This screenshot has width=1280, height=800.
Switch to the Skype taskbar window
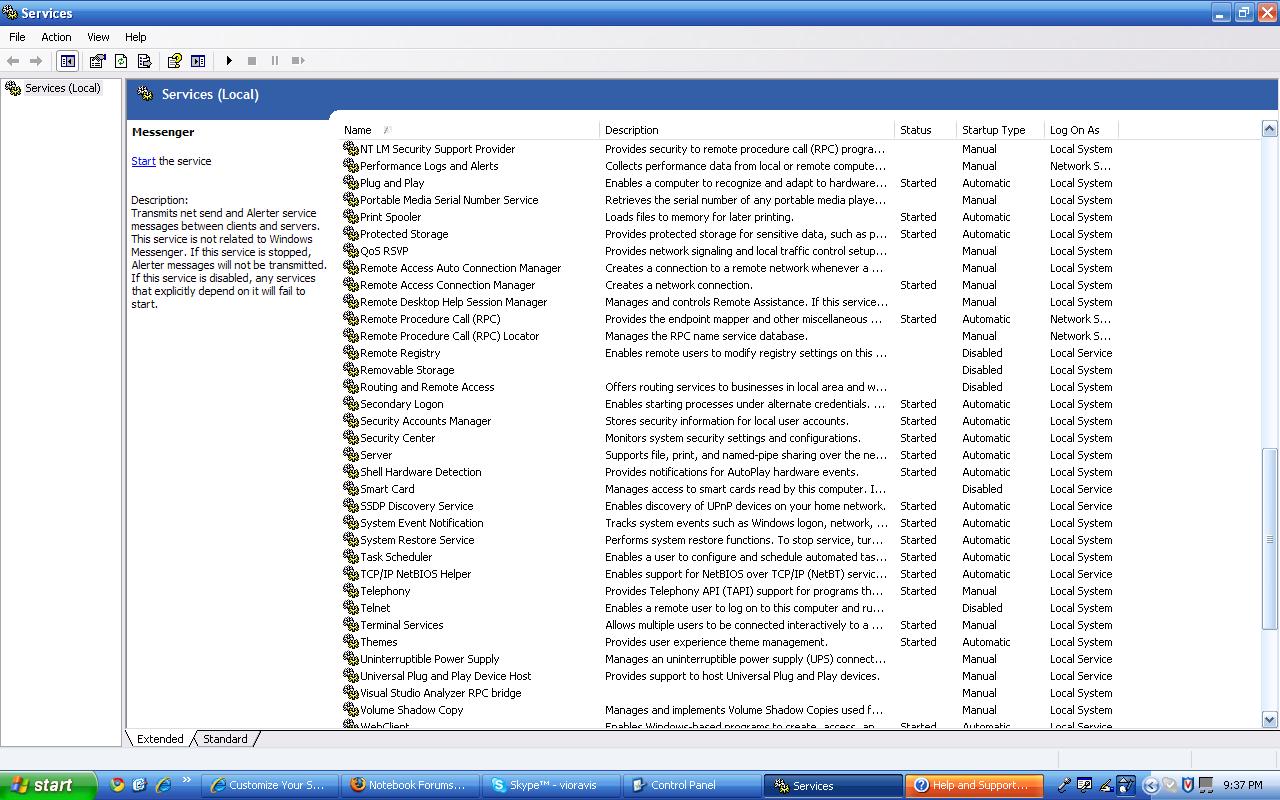pyautogui.click(x=551, y=786)
